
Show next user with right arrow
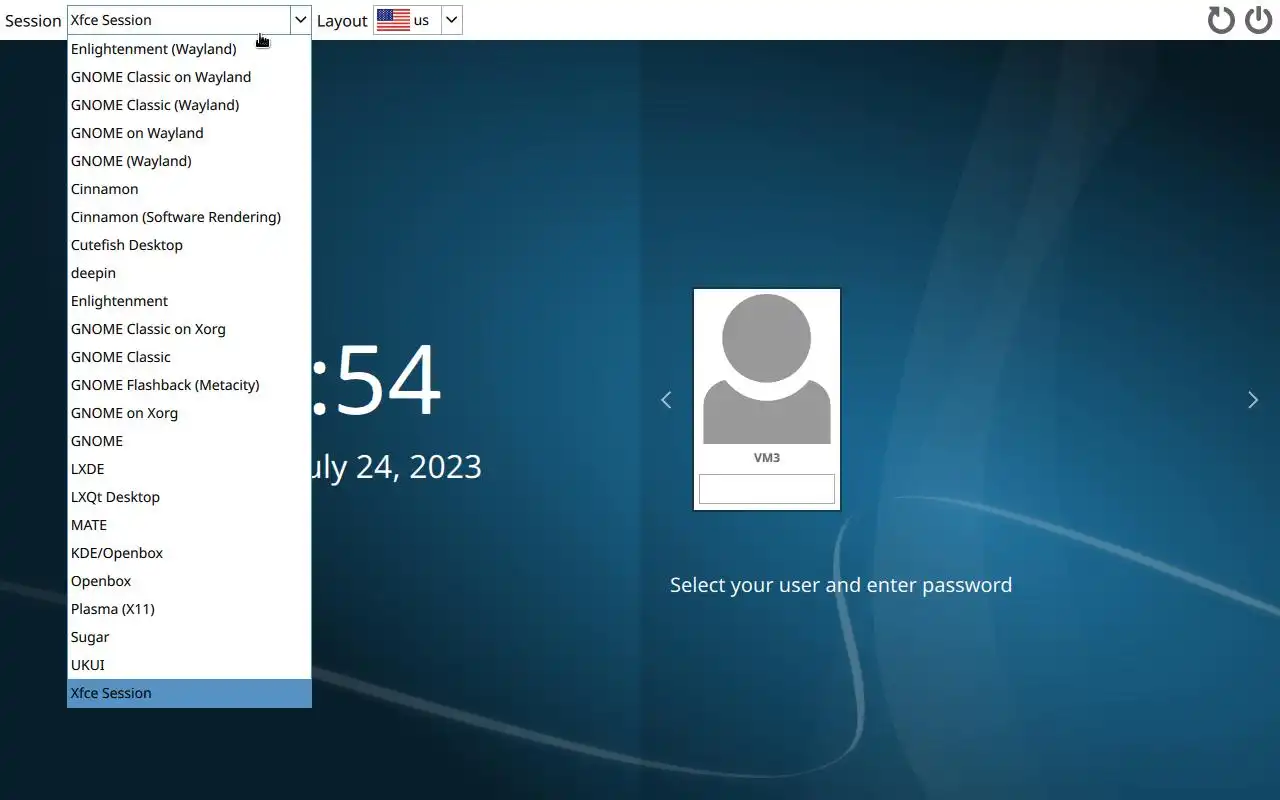click(x=1253, y=400)
